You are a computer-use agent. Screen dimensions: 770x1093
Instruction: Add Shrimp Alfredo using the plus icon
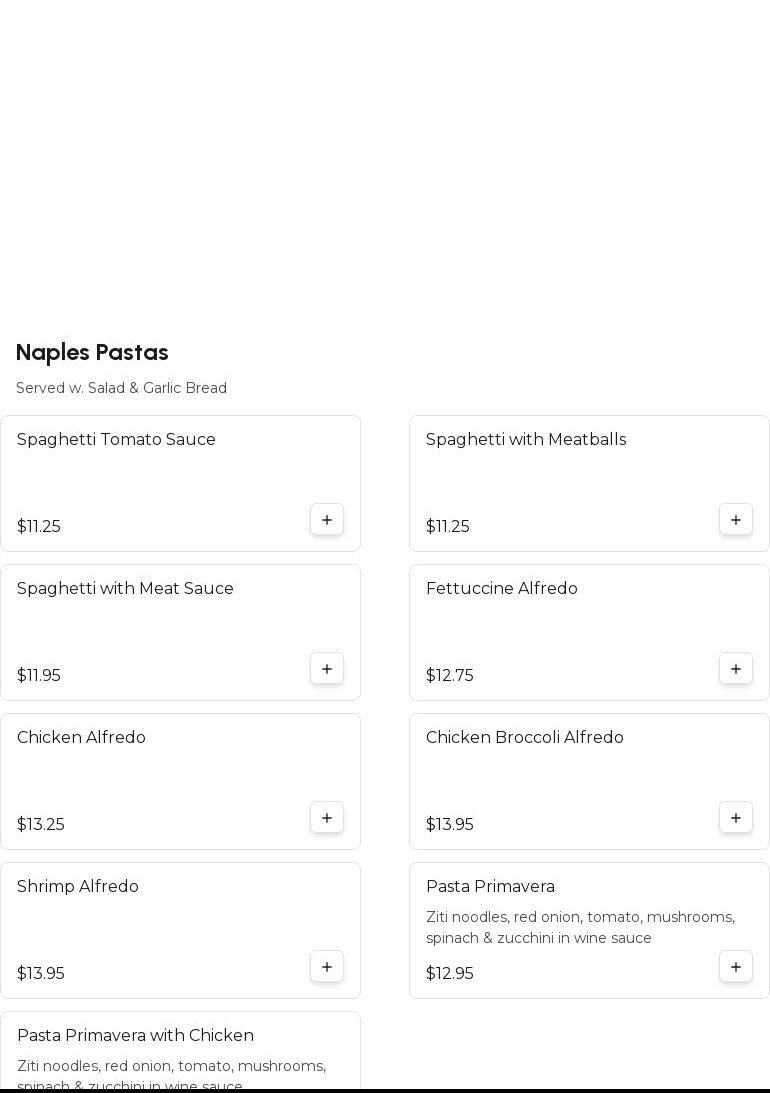tap(327, 967)
